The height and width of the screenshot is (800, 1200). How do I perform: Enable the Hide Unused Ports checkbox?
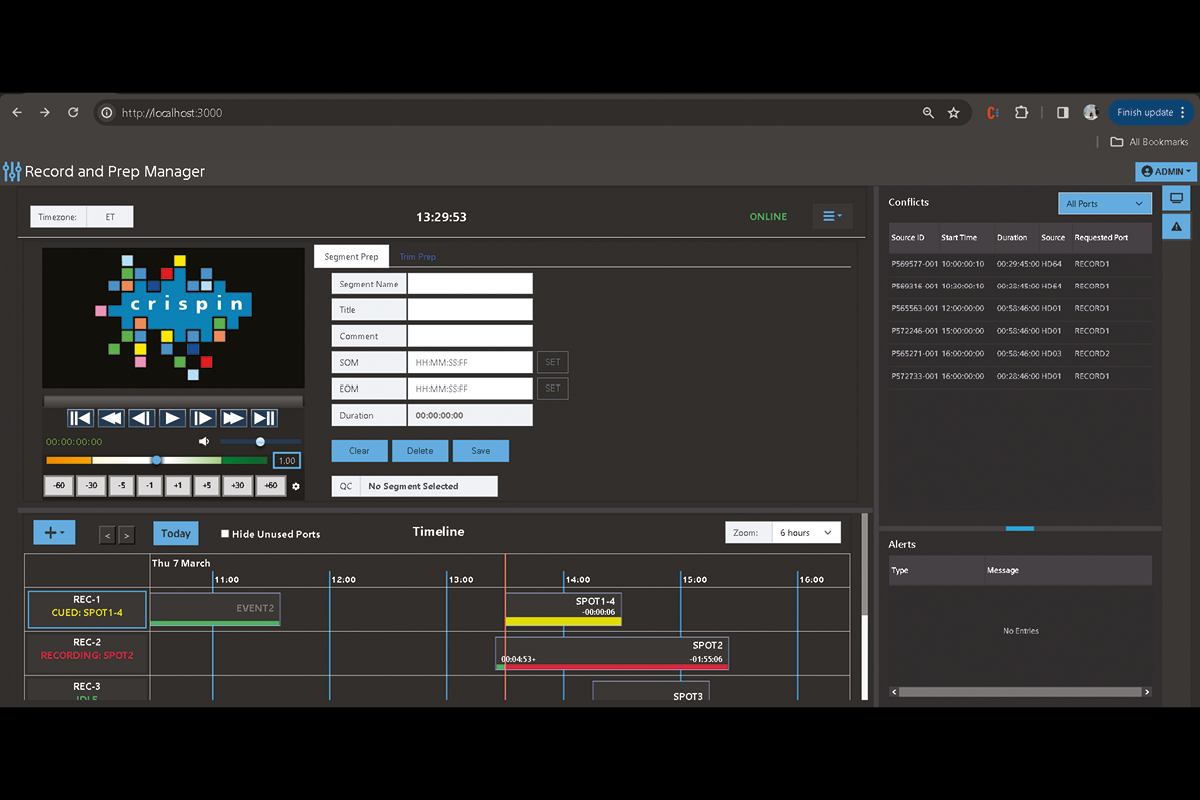coord(225,534)
